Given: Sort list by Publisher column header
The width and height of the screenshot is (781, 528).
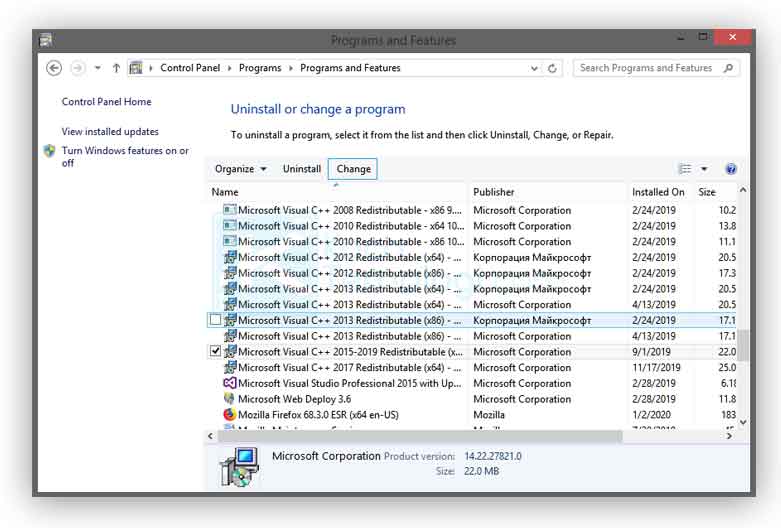Looking at the screenshot, I should click(548, 192).
